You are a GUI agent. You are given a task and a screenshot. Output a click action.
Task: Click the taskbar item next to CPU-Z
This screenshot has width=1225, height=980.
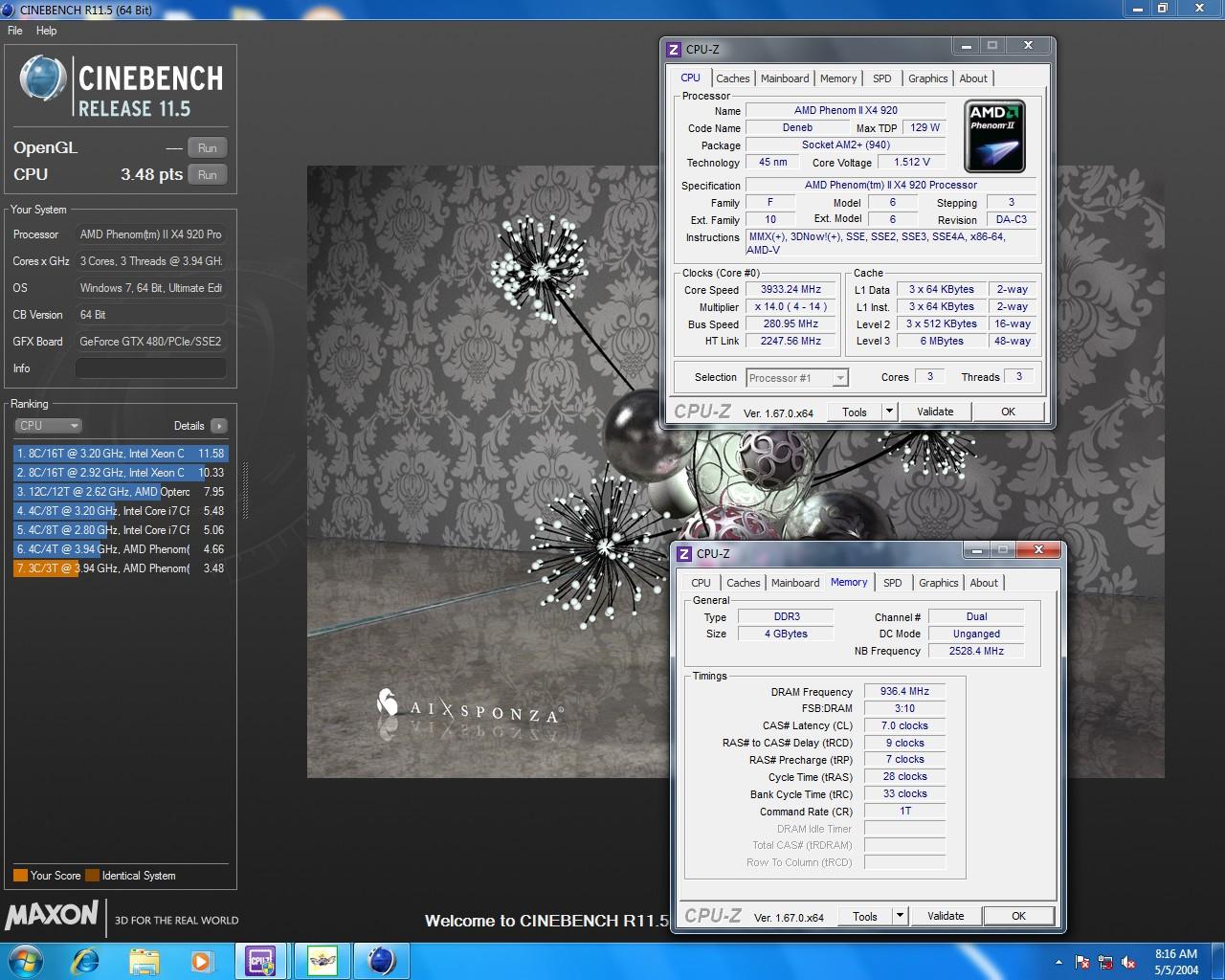322,961
